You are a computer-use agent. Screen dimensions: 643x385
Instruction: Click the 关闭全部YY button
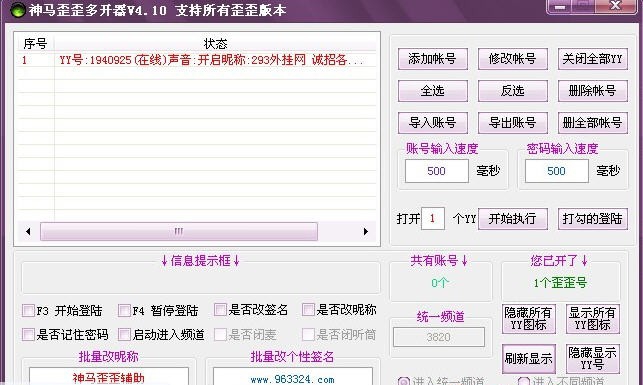[593, 59]
